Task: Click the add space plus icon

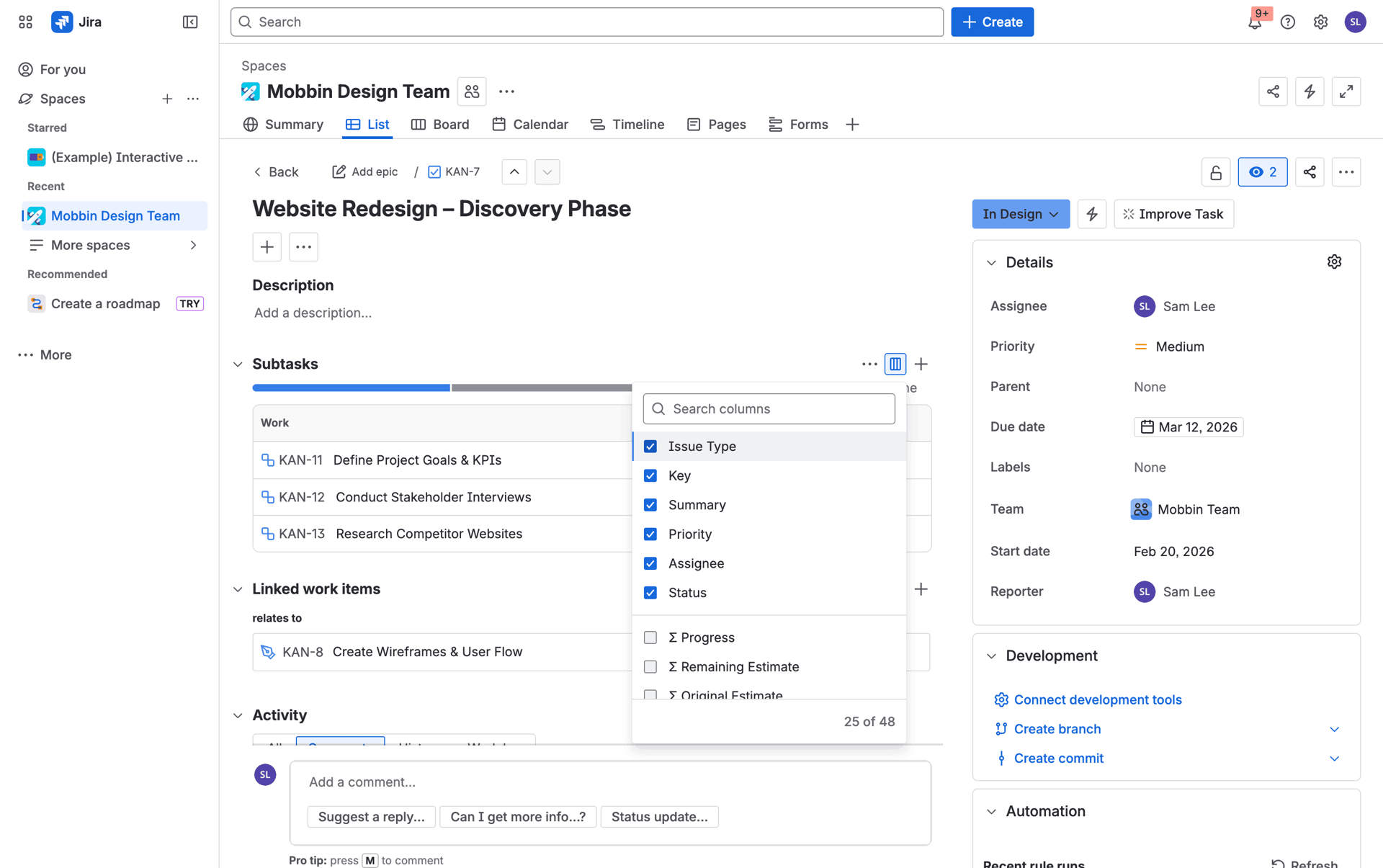Action: coord(167,99)
